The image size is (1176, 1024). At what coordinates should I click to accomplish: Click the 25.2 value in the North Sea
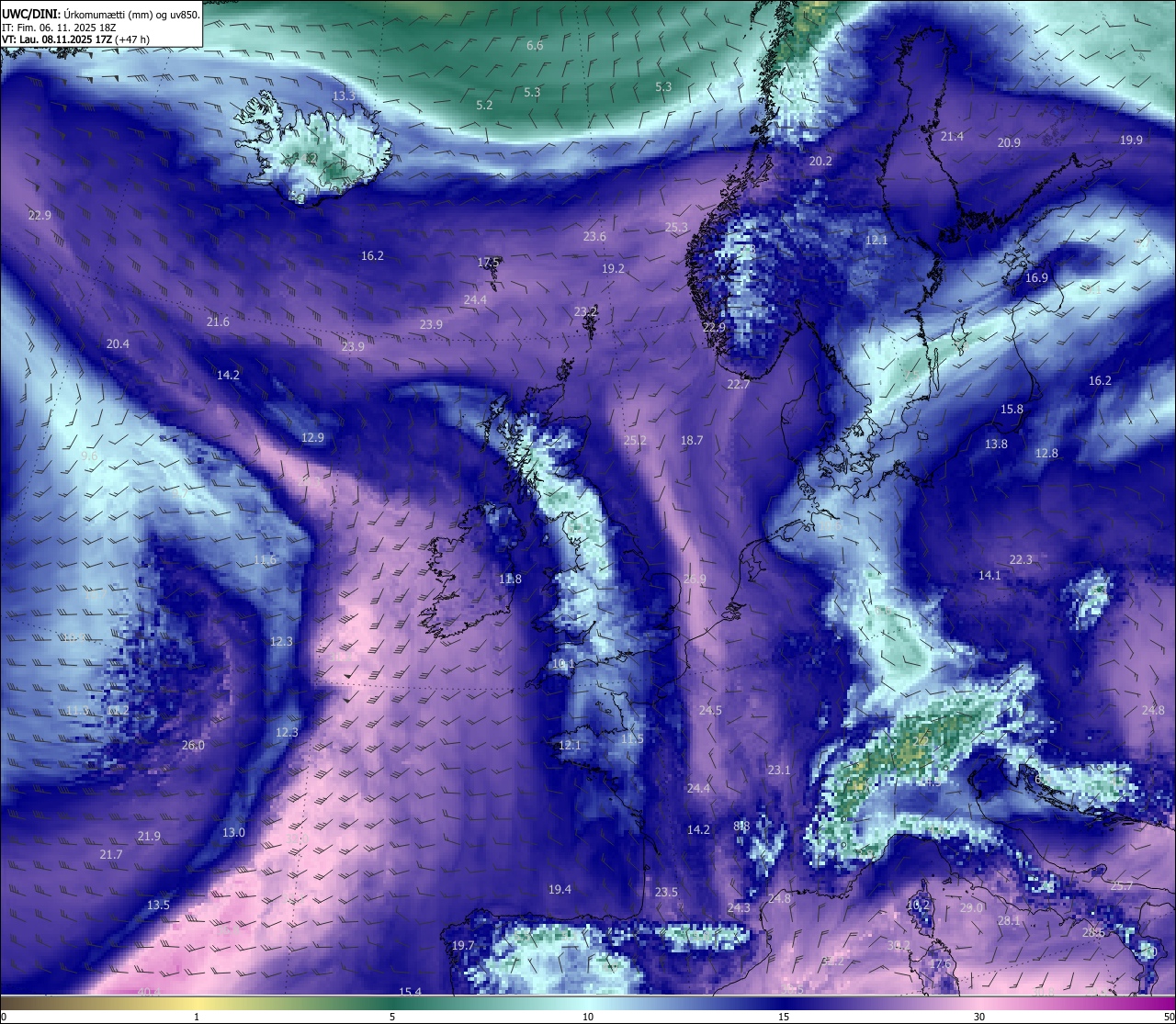[x=635, y=440]
